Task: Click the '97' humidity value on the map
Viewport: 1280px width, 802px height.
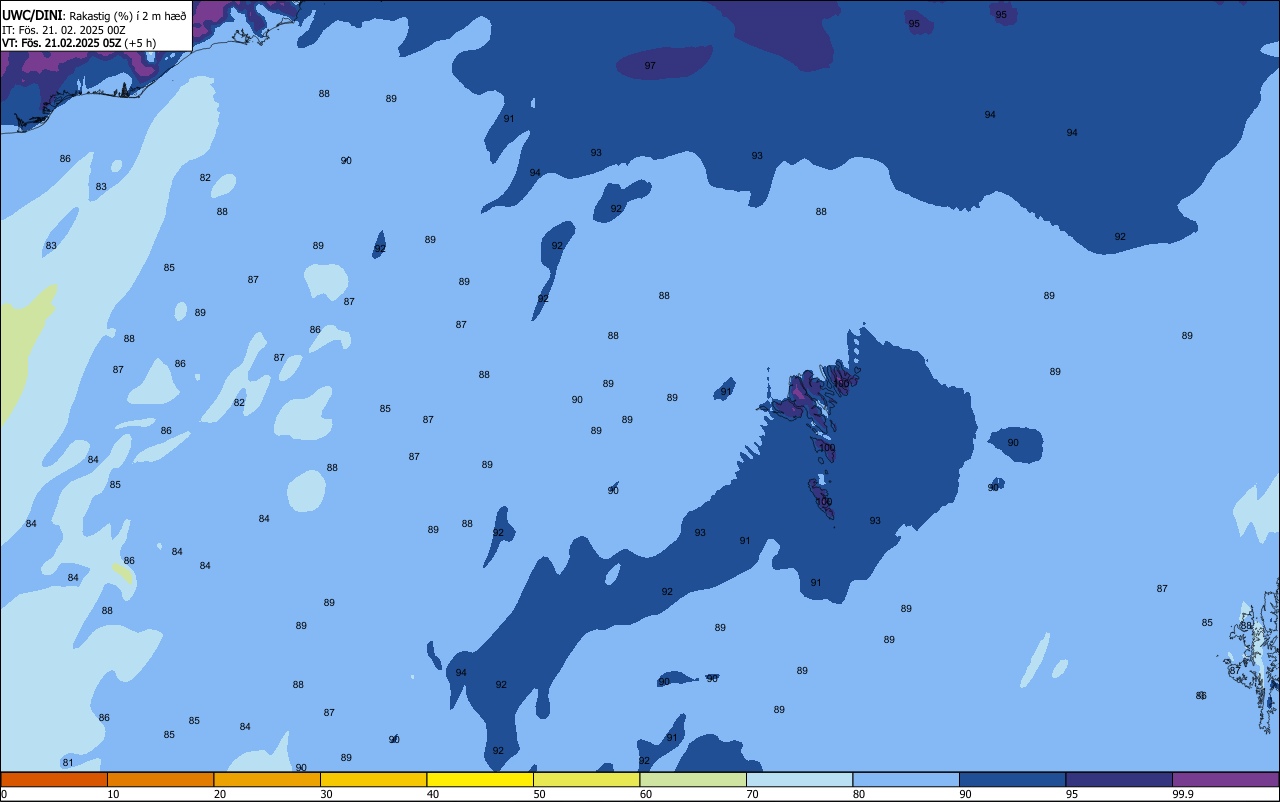Action: click(x=650, y=65)
